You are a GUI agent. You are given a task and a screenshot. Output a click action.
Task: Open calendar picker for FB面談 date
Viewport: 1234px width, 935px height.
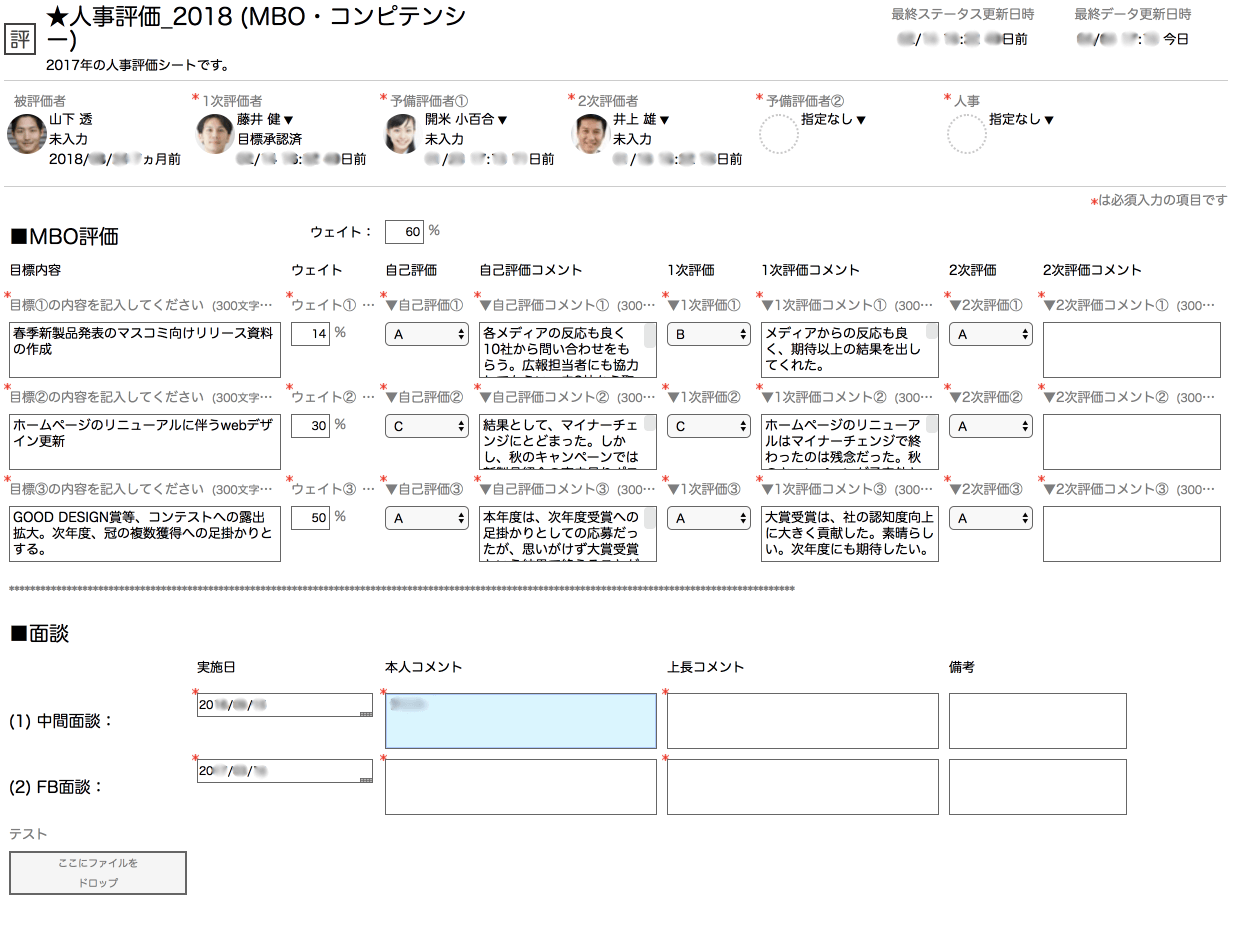[x=366, y=778]
